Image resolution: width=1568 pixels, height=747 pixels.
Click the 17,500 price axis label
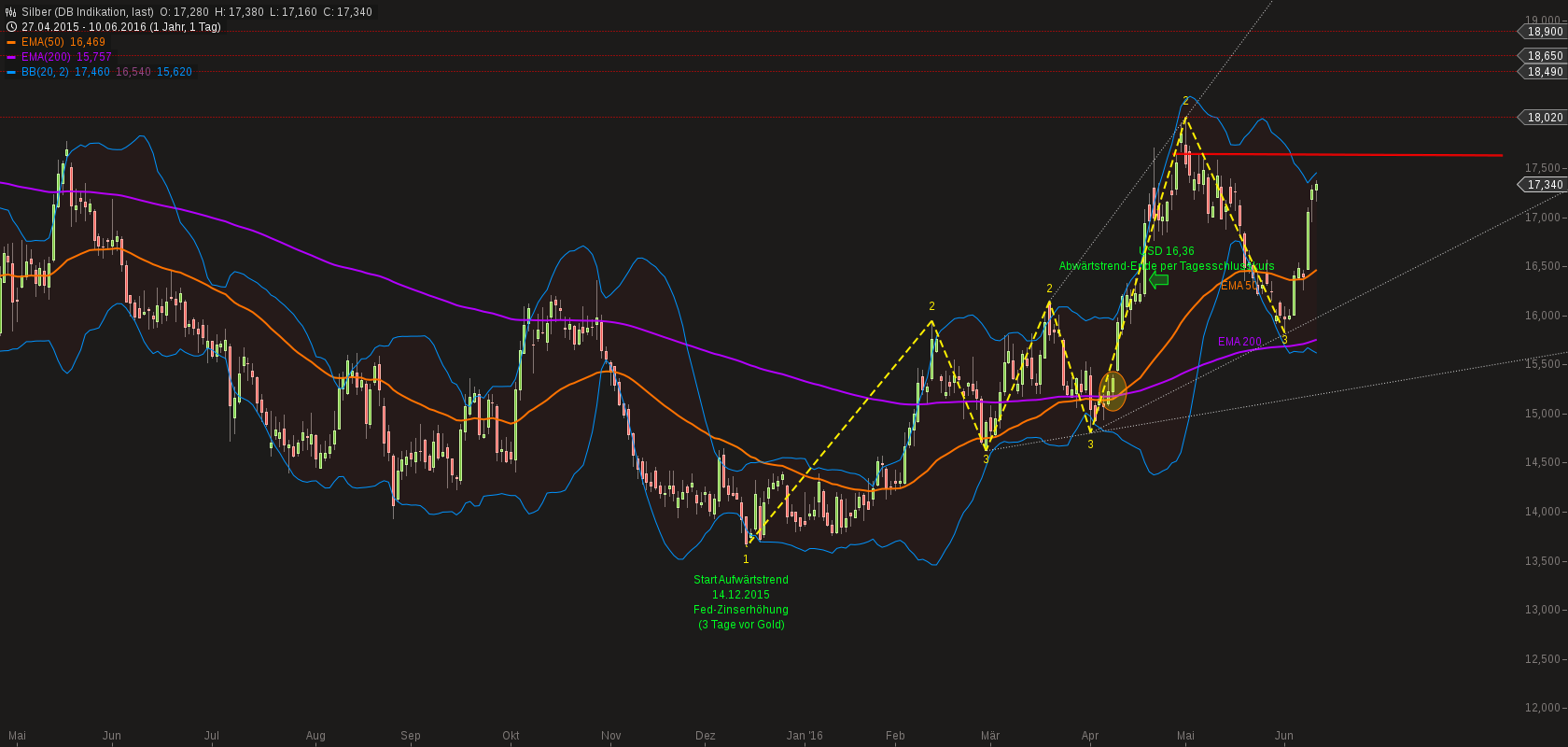point(1543,168)
